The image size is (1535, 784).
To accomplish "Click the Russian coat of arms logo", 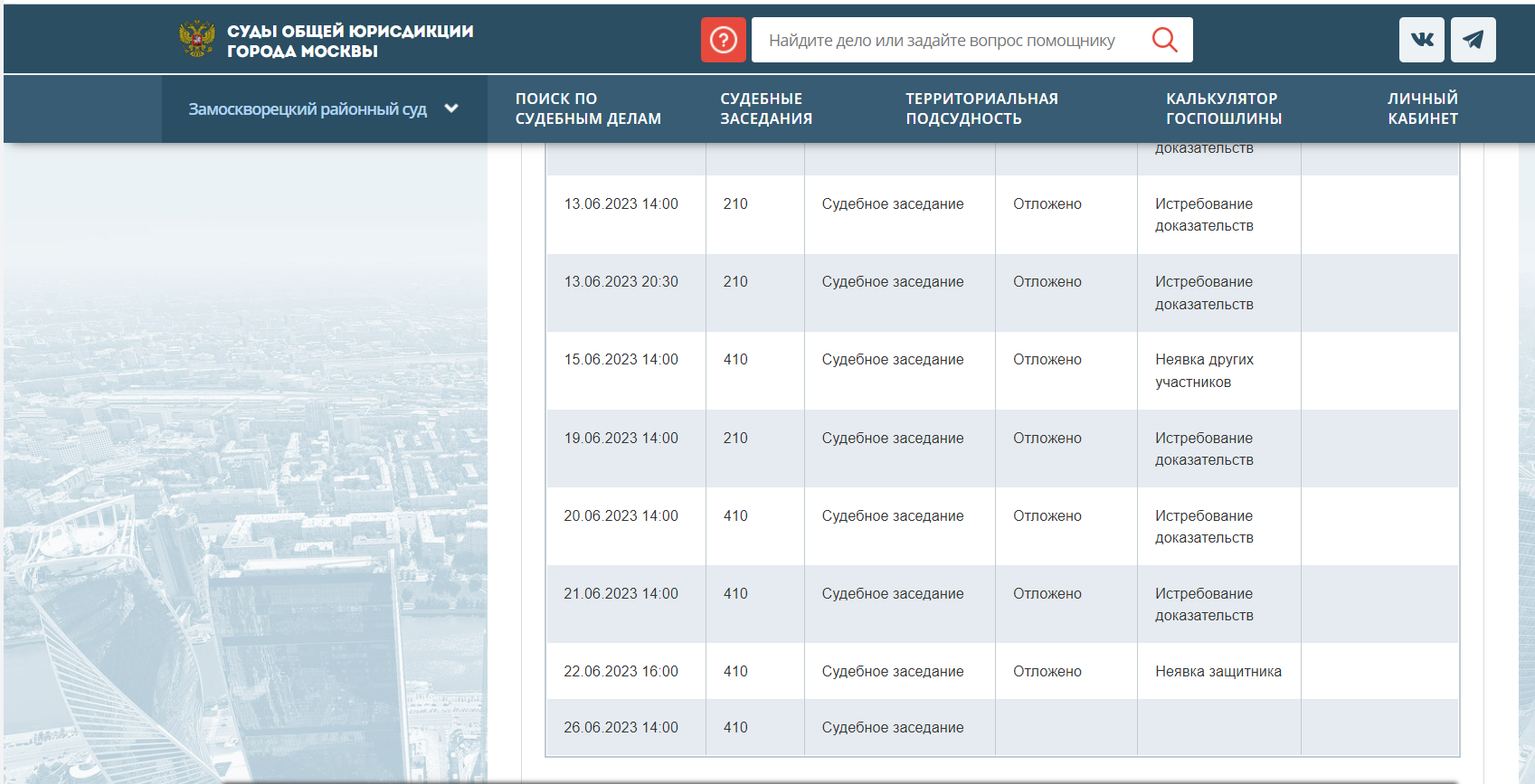I will pyautogui.click(x=197, y=40).
